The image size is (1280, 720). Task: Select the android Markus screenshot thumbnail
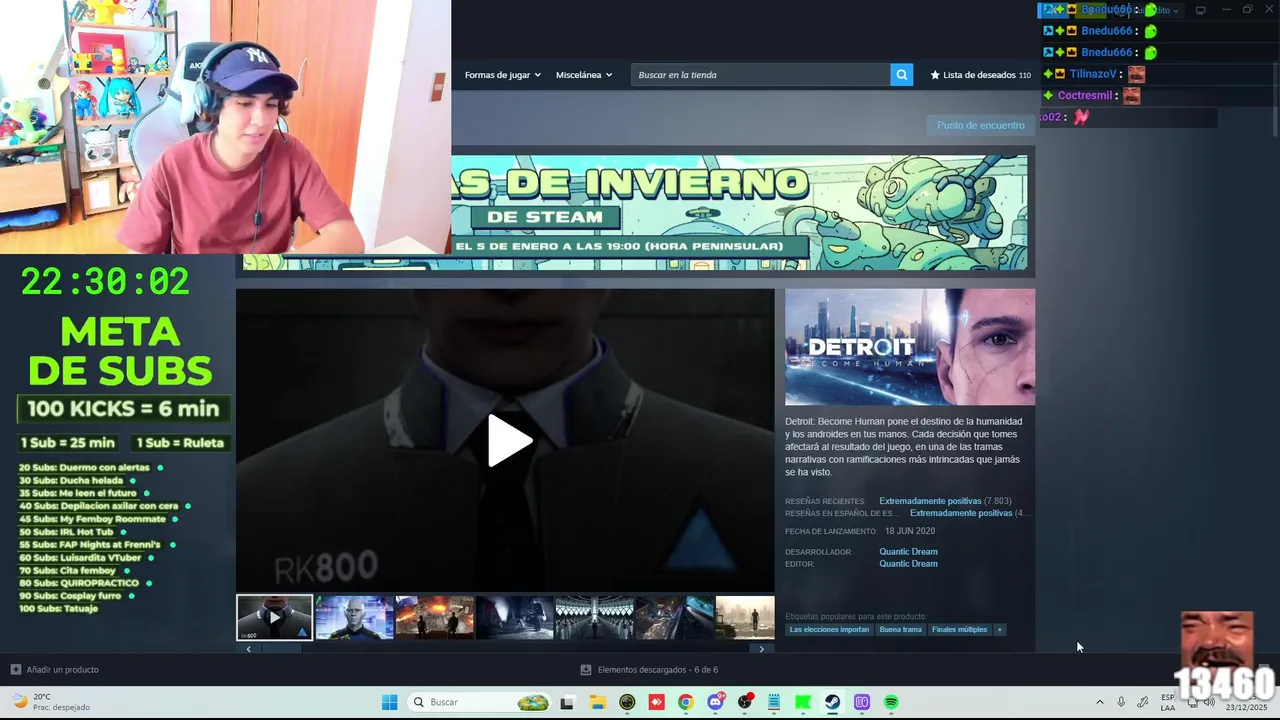354,618
